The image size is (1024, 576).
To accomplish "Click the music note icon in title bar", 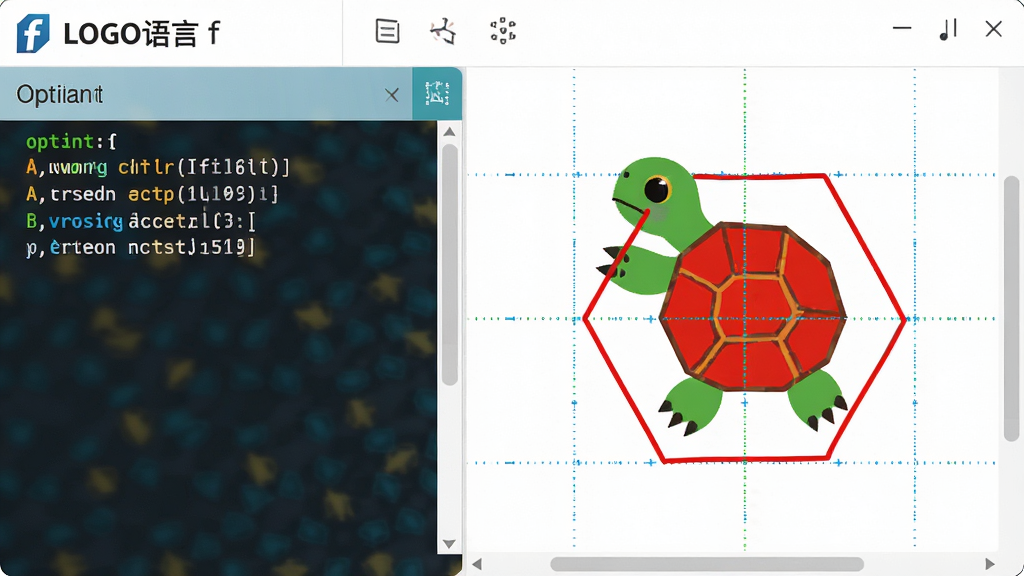I will click(948, 29).
